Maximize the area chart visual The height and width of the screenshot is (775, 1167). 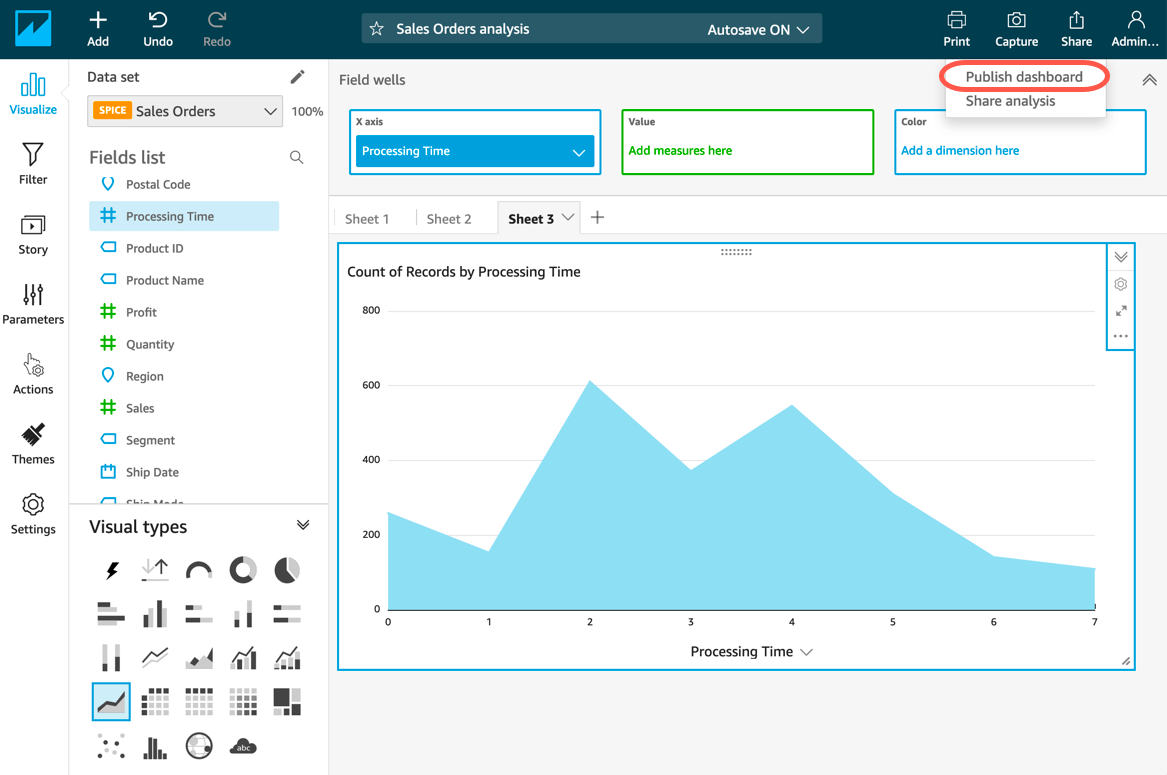[x=1120, y=311]
